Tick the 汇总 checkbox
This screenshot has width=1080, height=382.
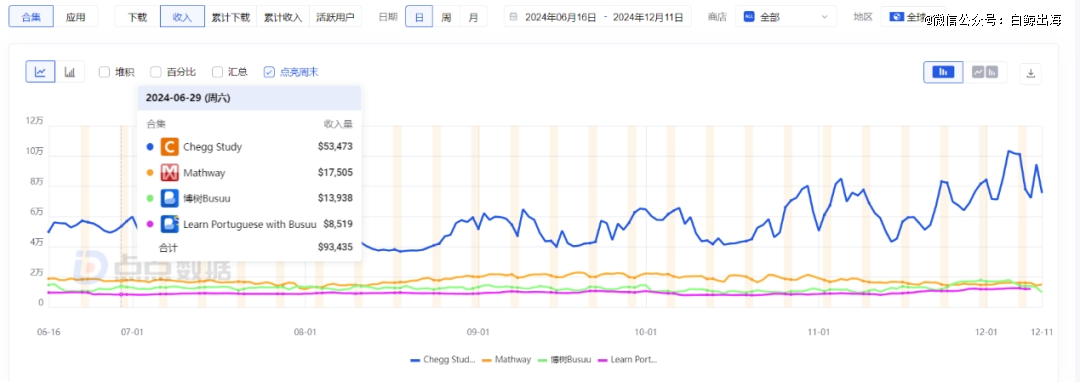click(217, 72)
